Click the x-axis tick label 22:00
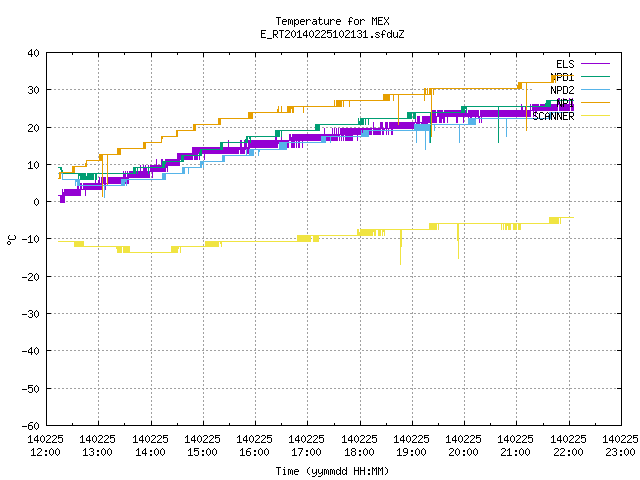Image resolution: width=640 pixels, height=480 pixels. click(568, 452)
